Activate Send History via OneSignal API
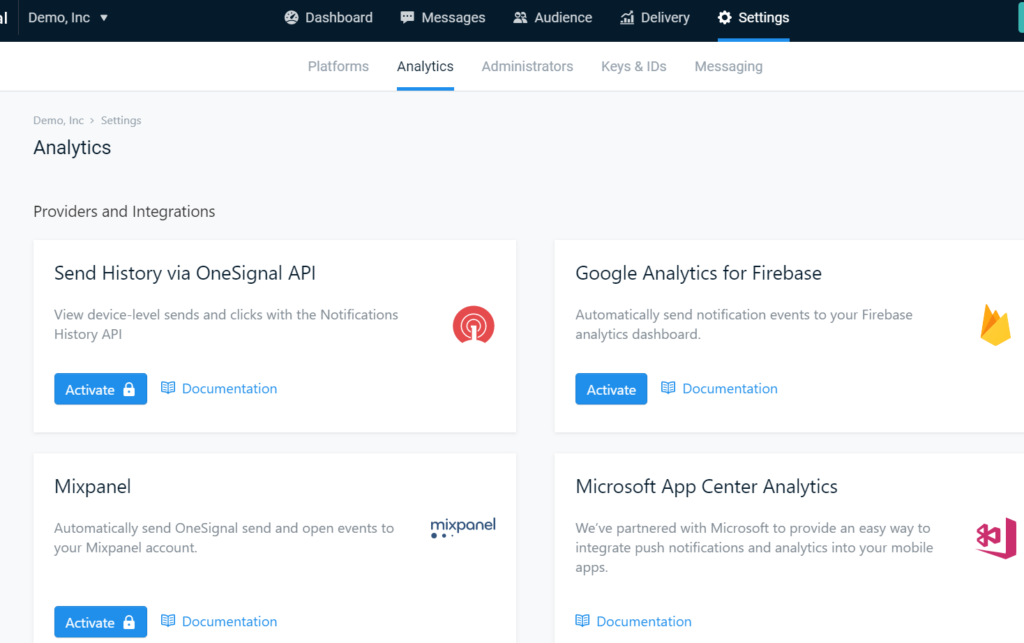The image size is (1024, 643). pyautogui.click(x=101, y=389)
